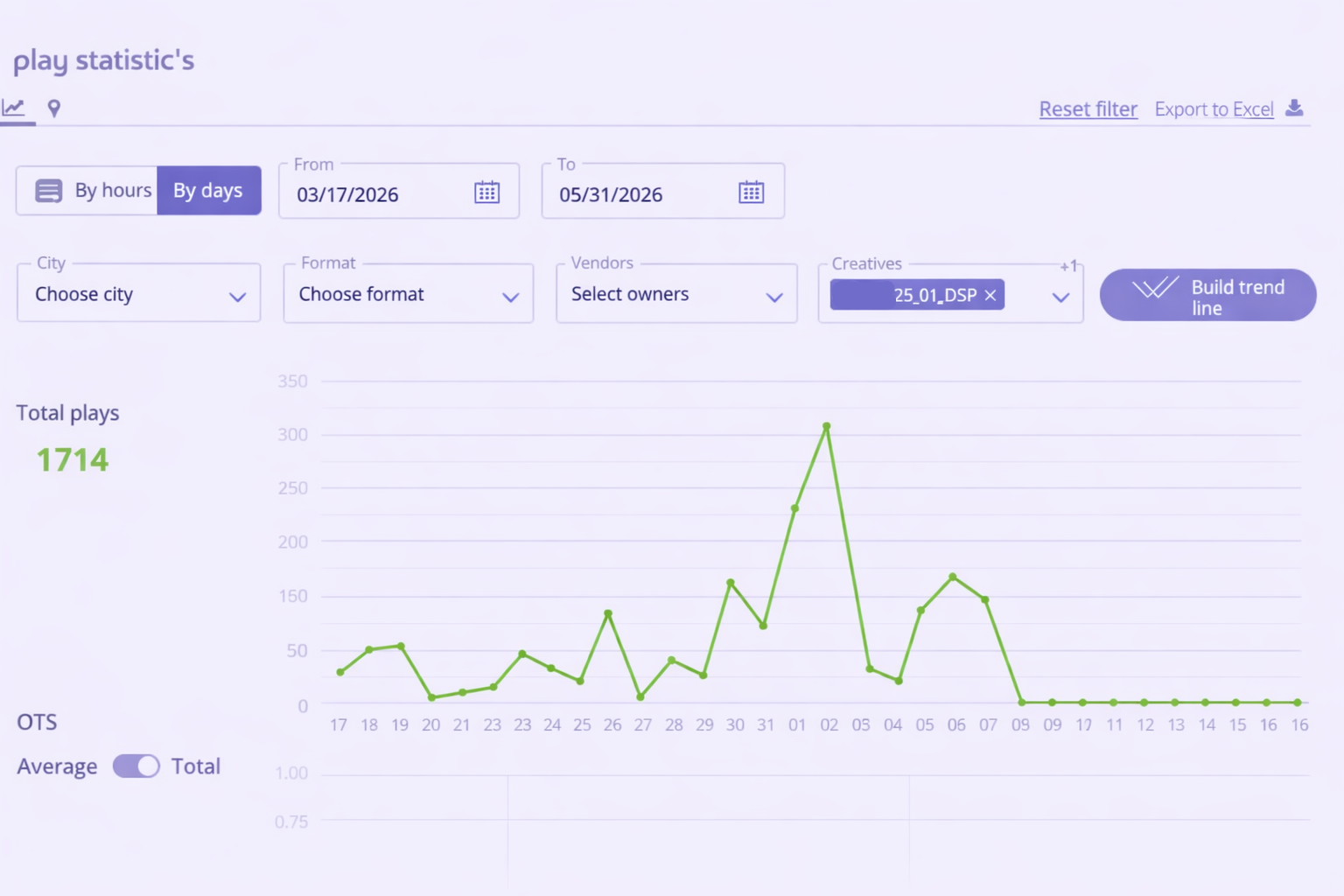Viewport: 1344px width, 896px height.
Task: Remove the 25_01_DSP creative tag
Action: click(990, 296)
